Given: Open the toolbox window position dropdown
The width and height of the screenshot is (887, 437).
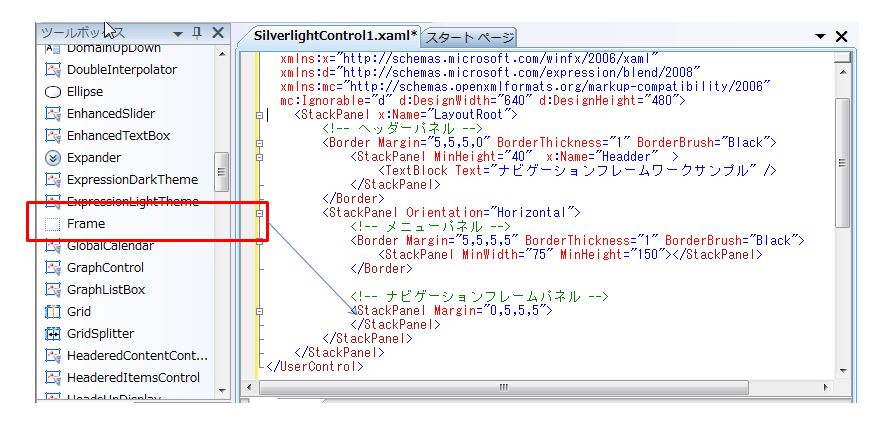Looking at the screenshot, I should click(178, 34).
